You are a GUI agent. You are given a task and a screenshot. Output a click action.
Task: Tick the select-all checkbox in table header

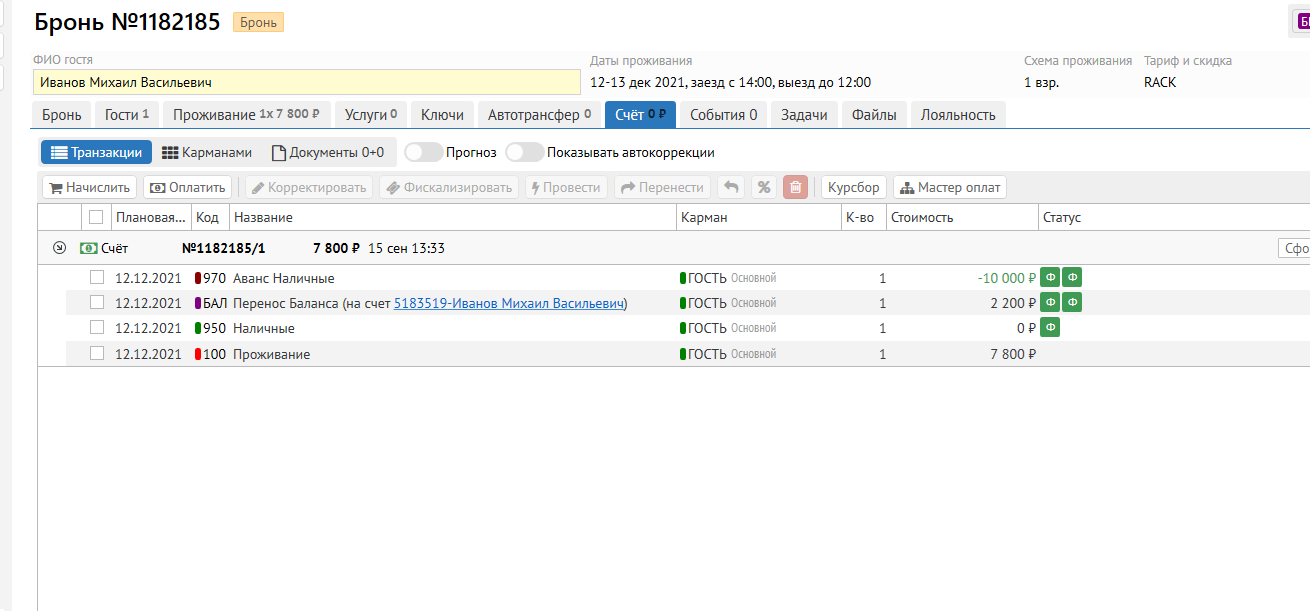pos(96,217)
